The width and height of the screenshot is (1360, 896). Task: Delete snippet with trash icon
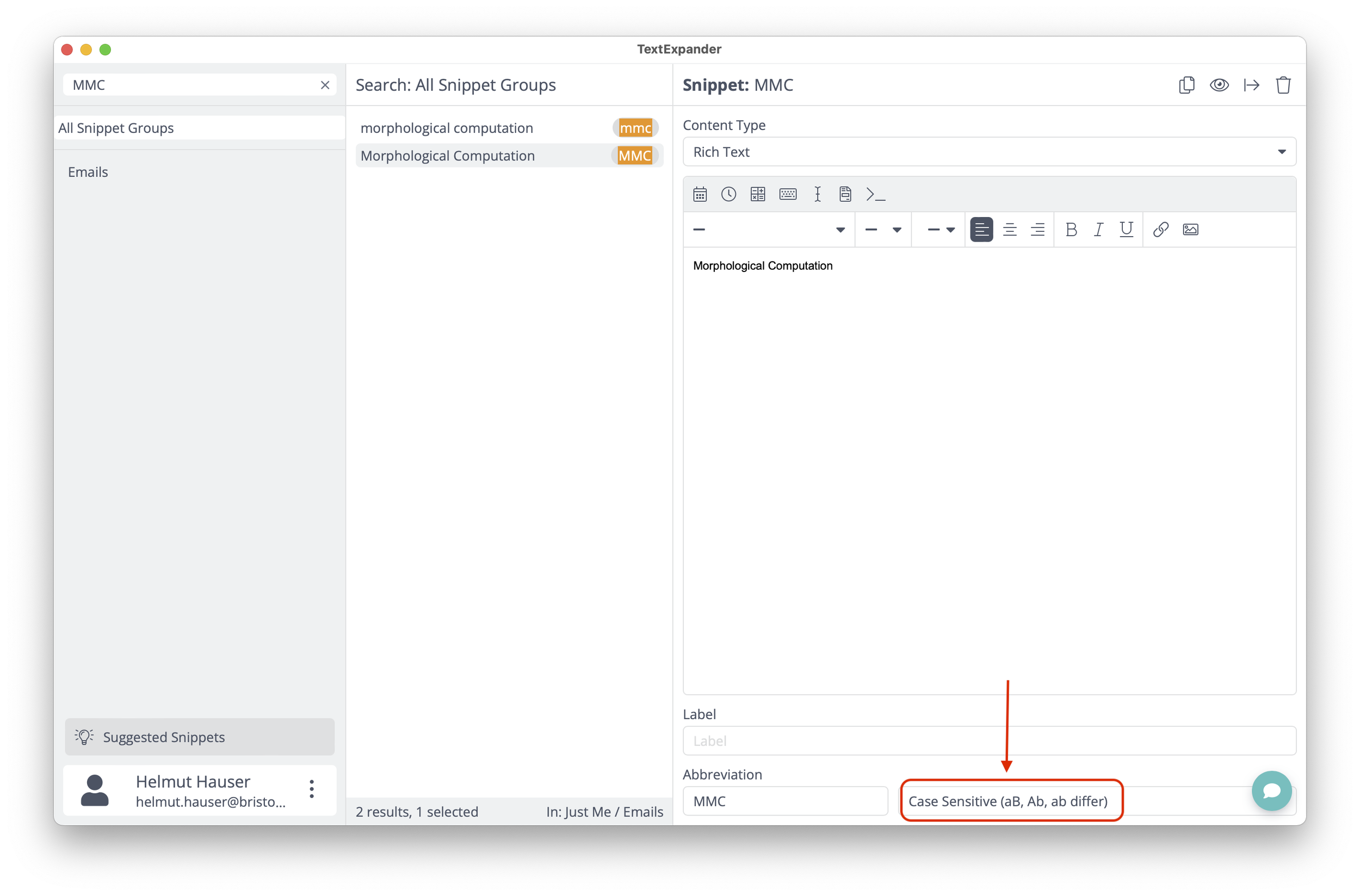click(x=1283, y=85)
